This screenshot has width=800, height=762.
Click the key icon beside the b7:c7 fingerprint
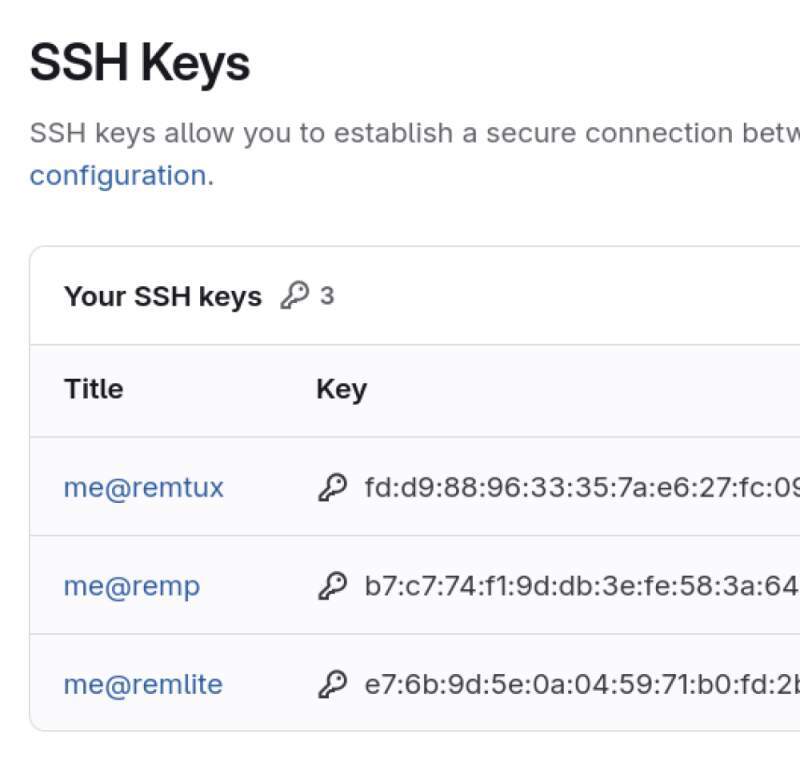coord(332,585)
